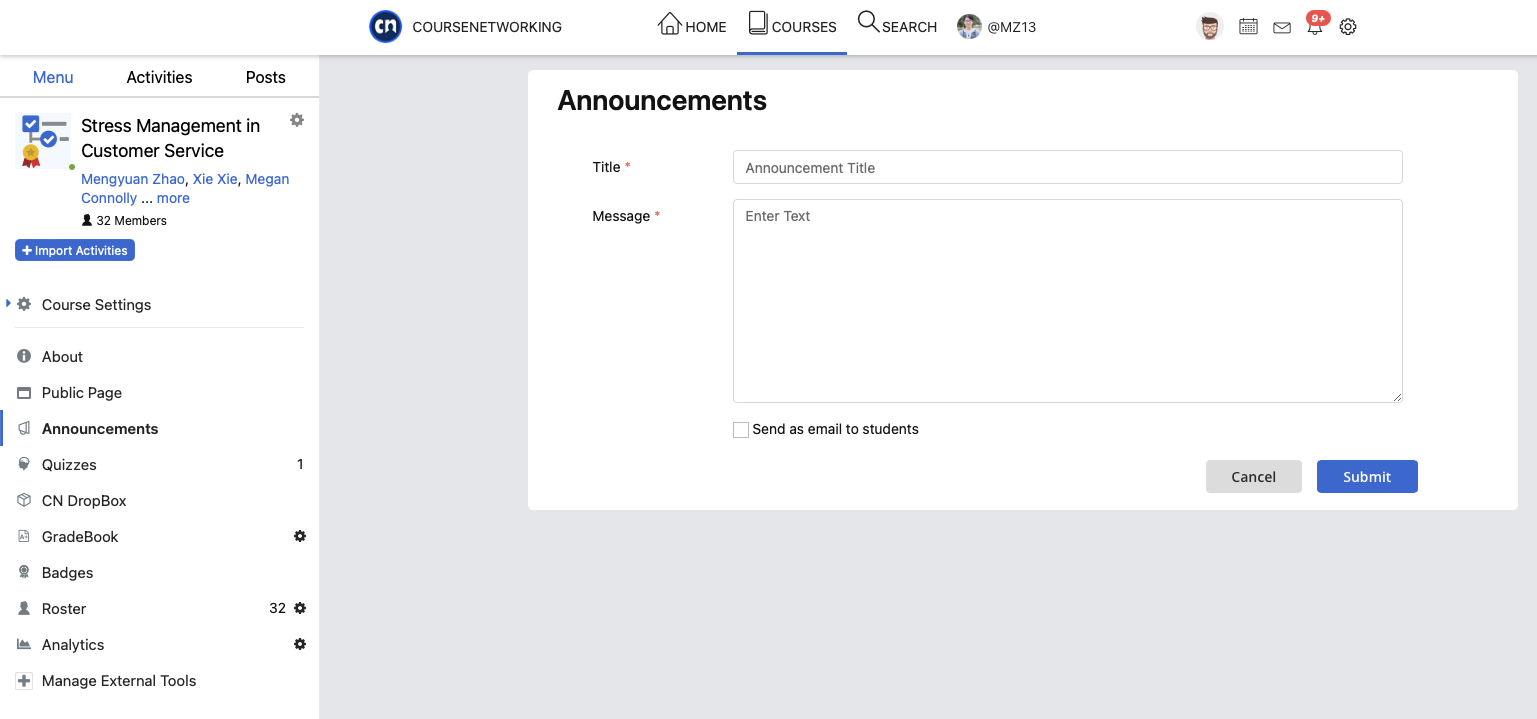Enable Send as email to students checkbox
1537x719 pixels.
pyautogui.click(x=741, y=430)
